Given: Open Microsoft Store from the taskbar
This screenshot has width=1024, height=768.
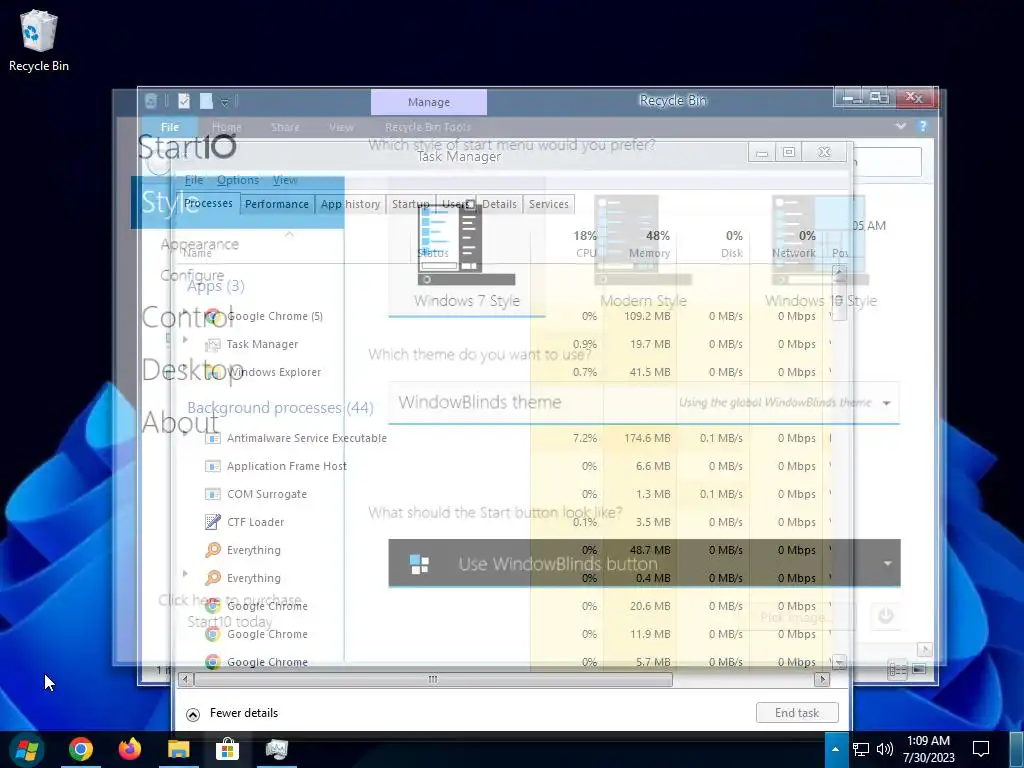Looking at the screenshot, I should (227, 749).
